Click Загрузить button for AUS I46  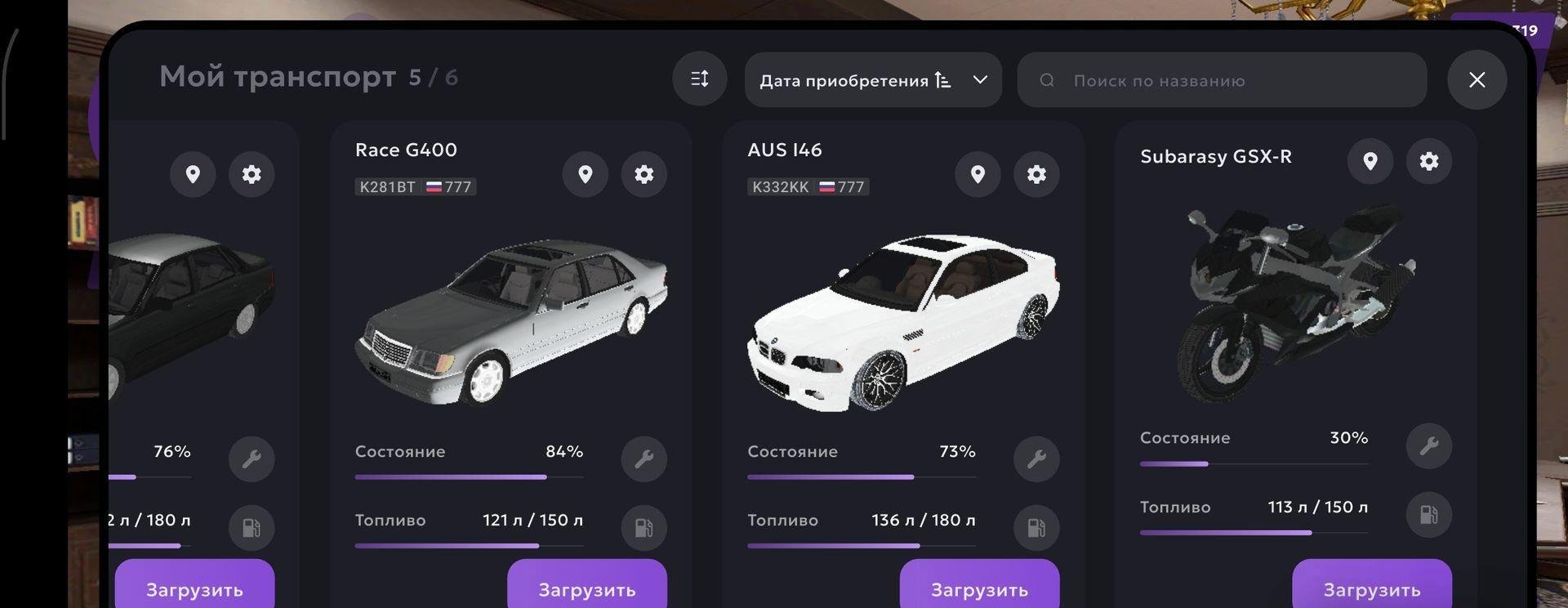pos(980,587)
